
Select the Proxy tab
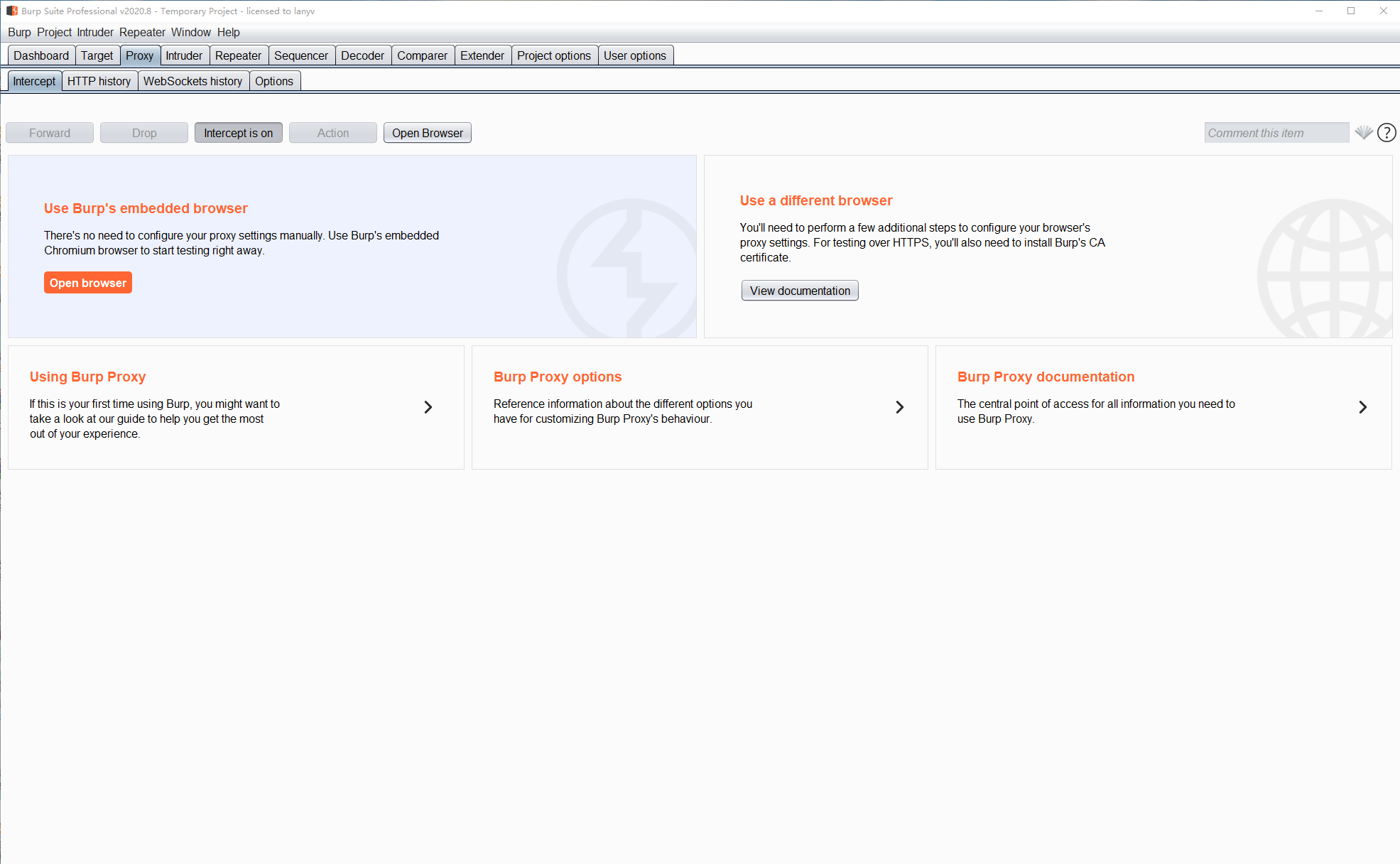(x=140, y=55)
